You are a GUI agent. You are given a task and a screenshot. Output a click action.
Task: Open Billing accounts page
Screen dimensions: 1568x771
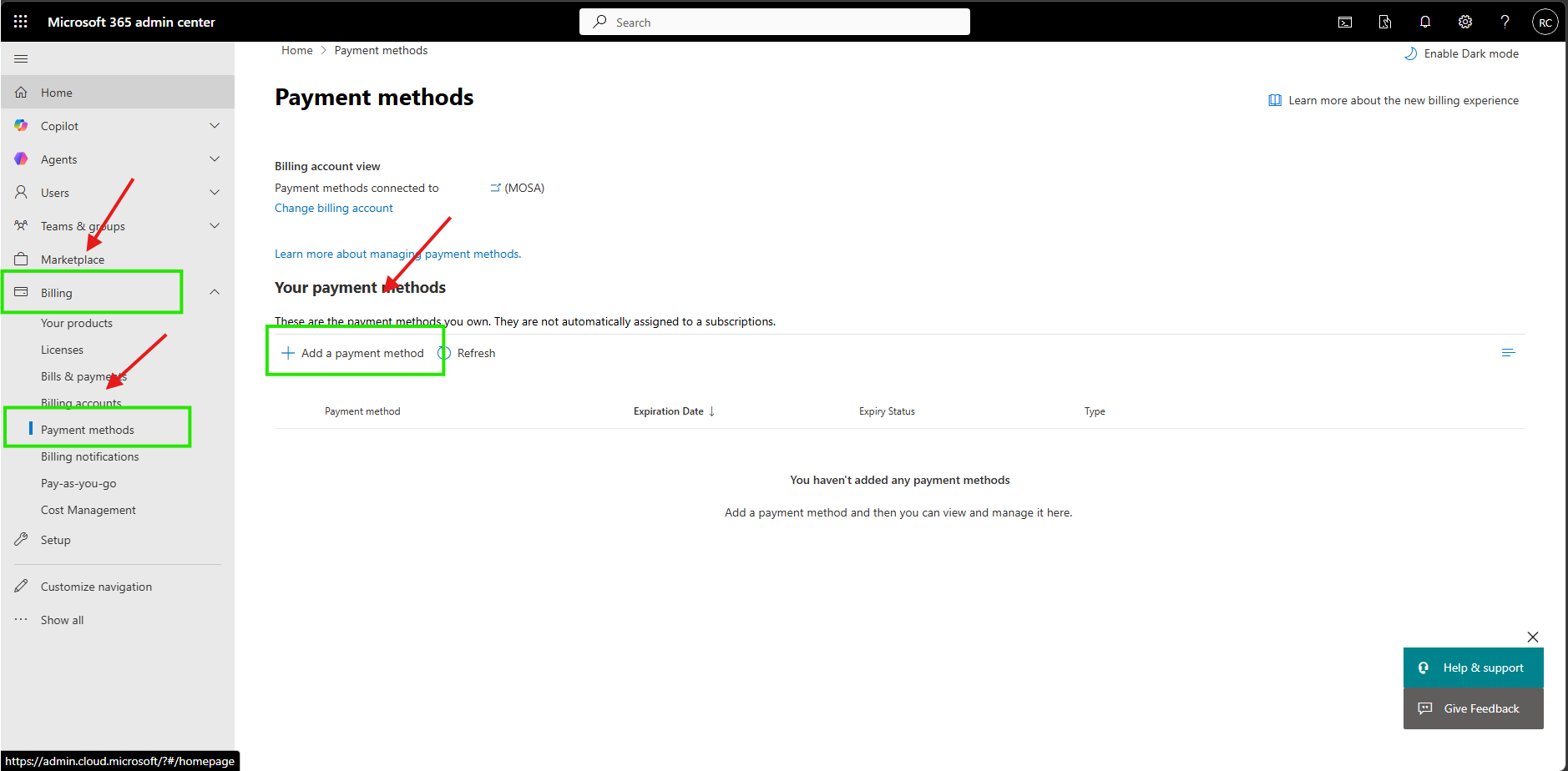(81, 403)
